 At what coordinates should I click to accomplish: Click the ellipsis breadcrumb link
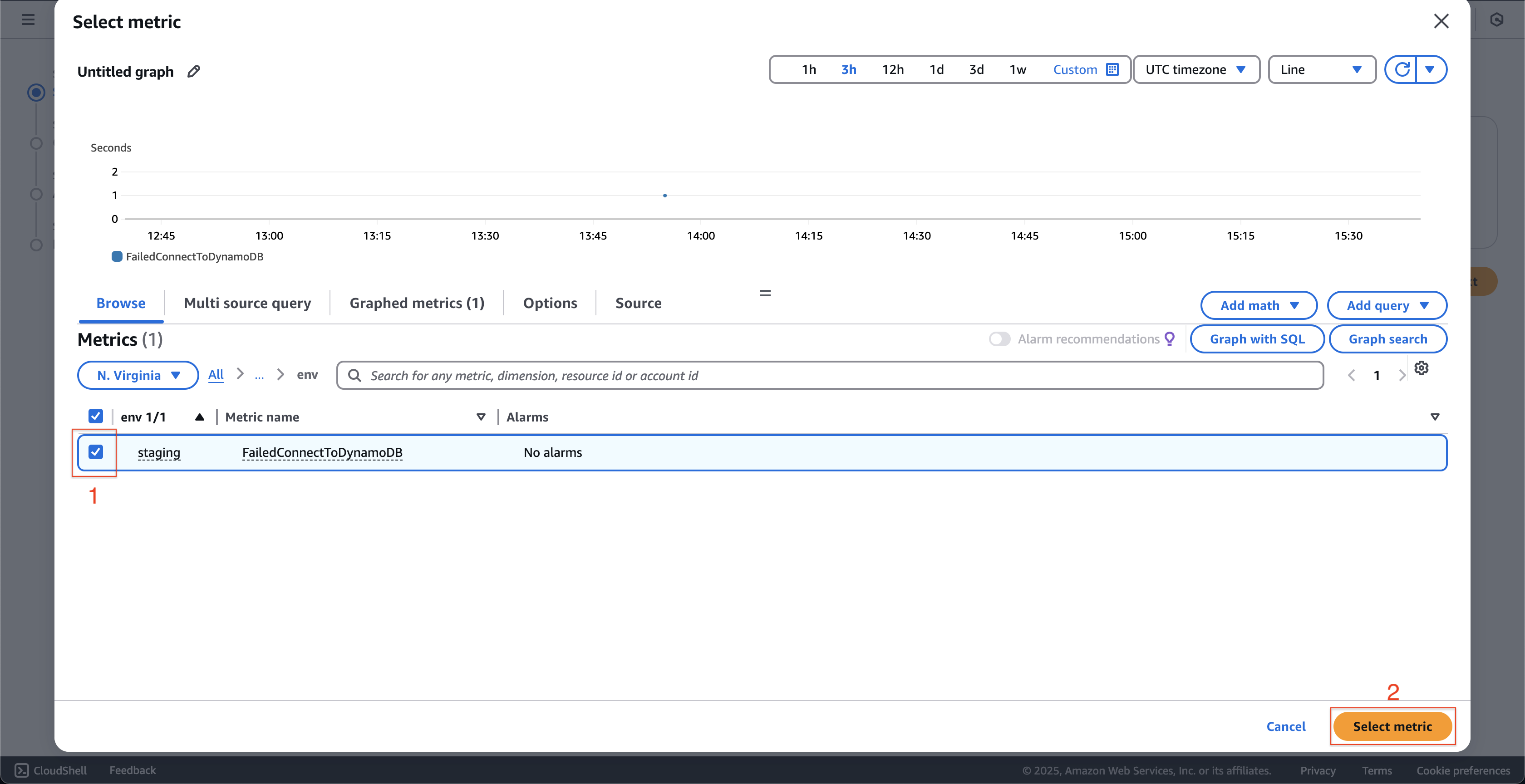pos(259,375)
